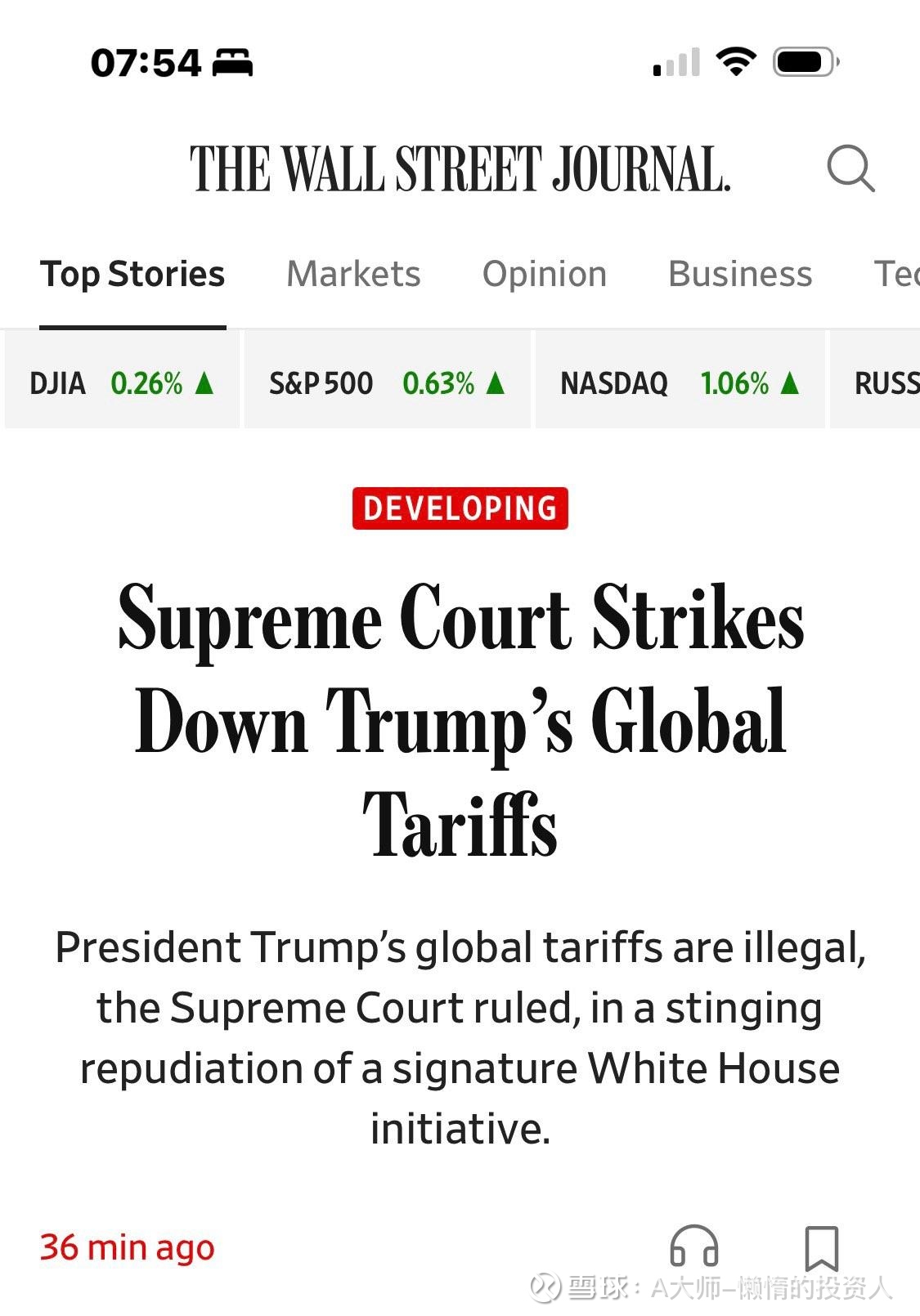Save article with bookmark icon
Image resolution: width=920 pixels, height=1316 pixels.
pyautogui.click(x=821, y=1248)
